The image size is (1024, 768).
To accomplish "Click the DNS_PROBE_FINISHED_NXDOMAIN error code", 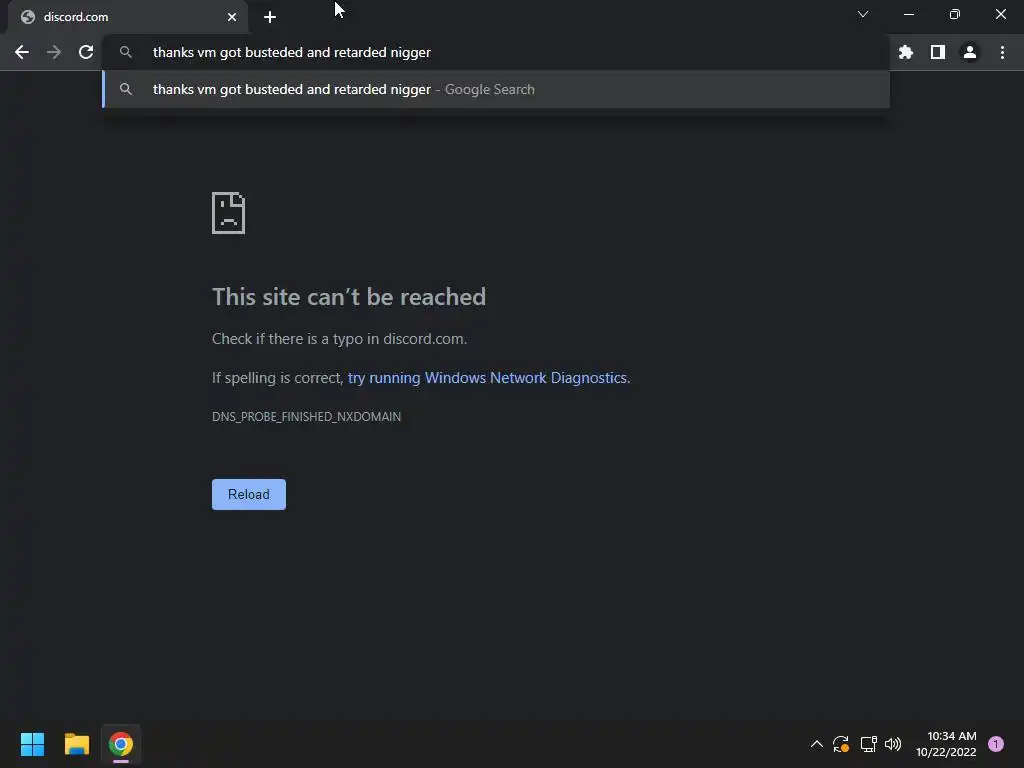I will (x=306, y=417).
